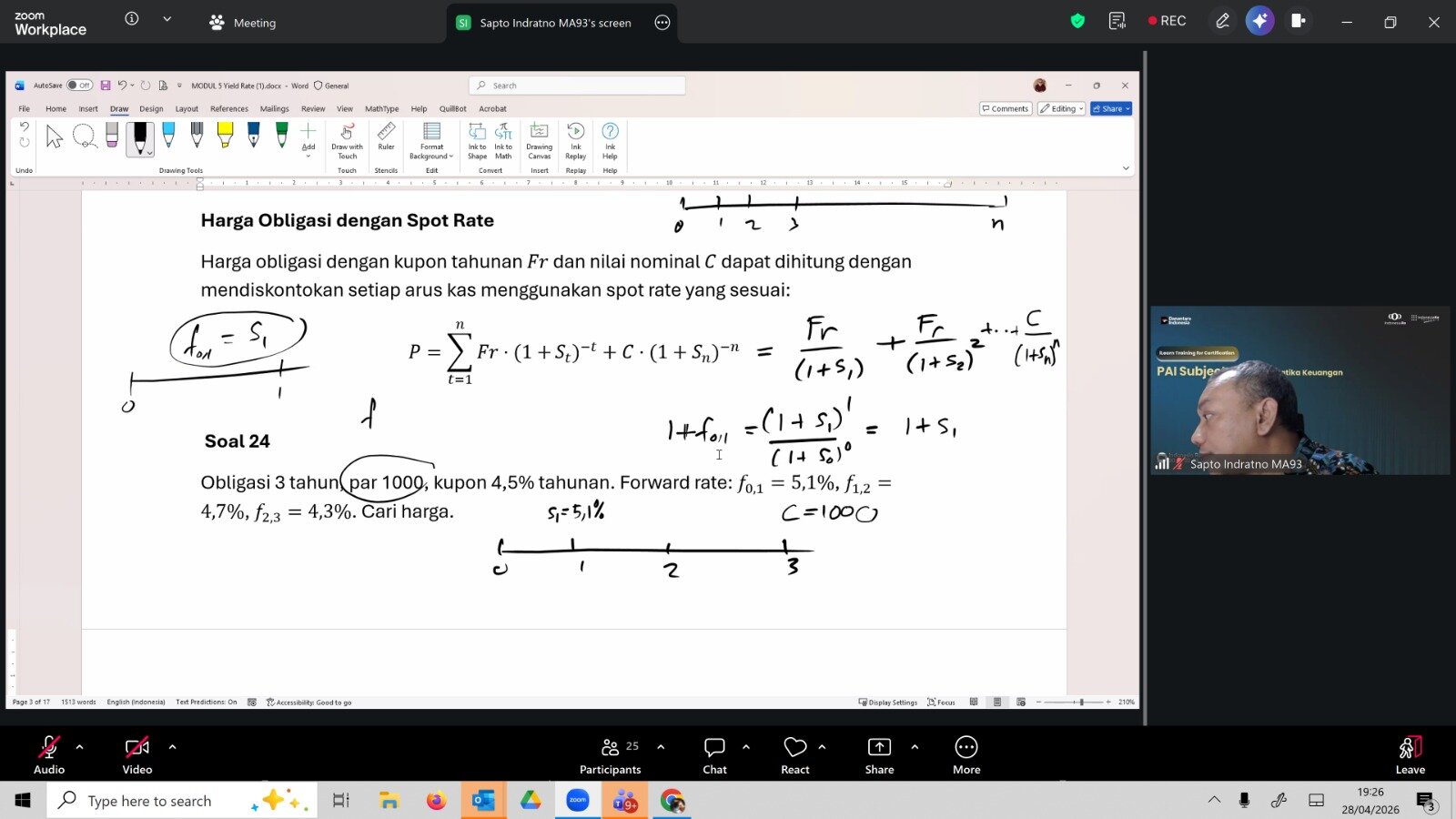Click Accessibility: Good to go status
Viewport: 1456px width, 819px height.
308,703
